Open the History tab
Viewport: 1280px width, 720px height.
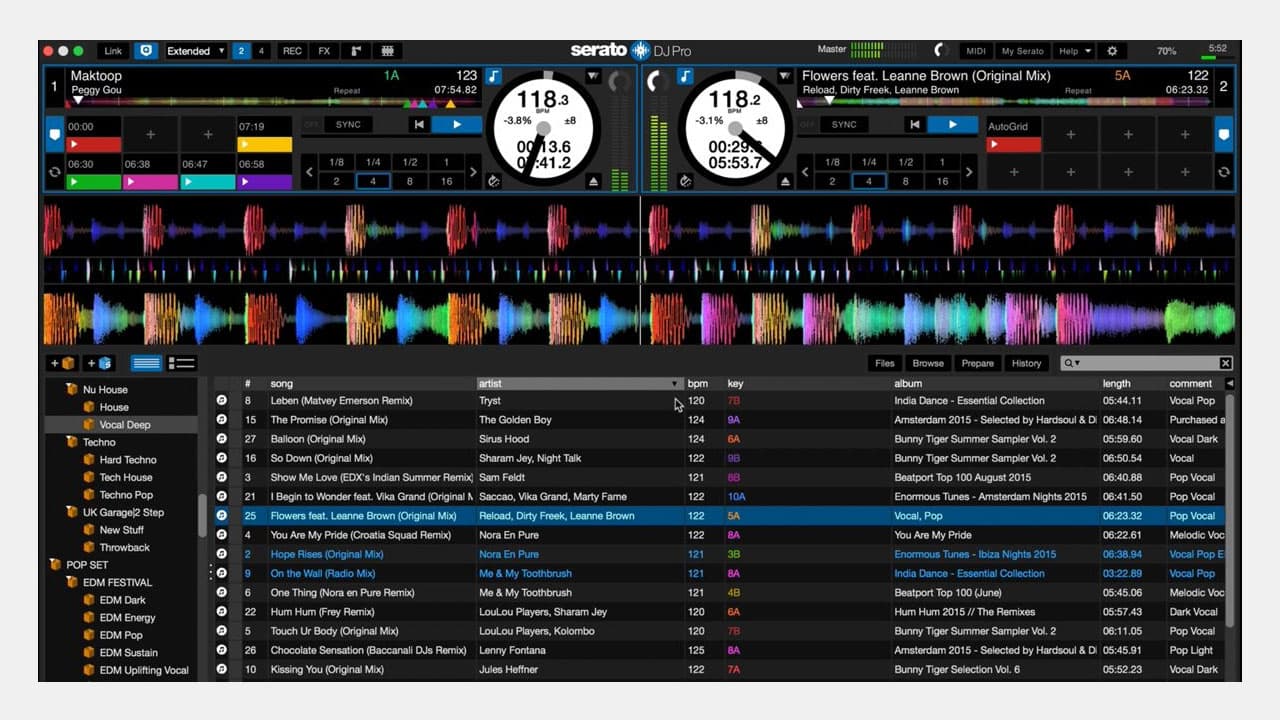(x=1026, y=363)
